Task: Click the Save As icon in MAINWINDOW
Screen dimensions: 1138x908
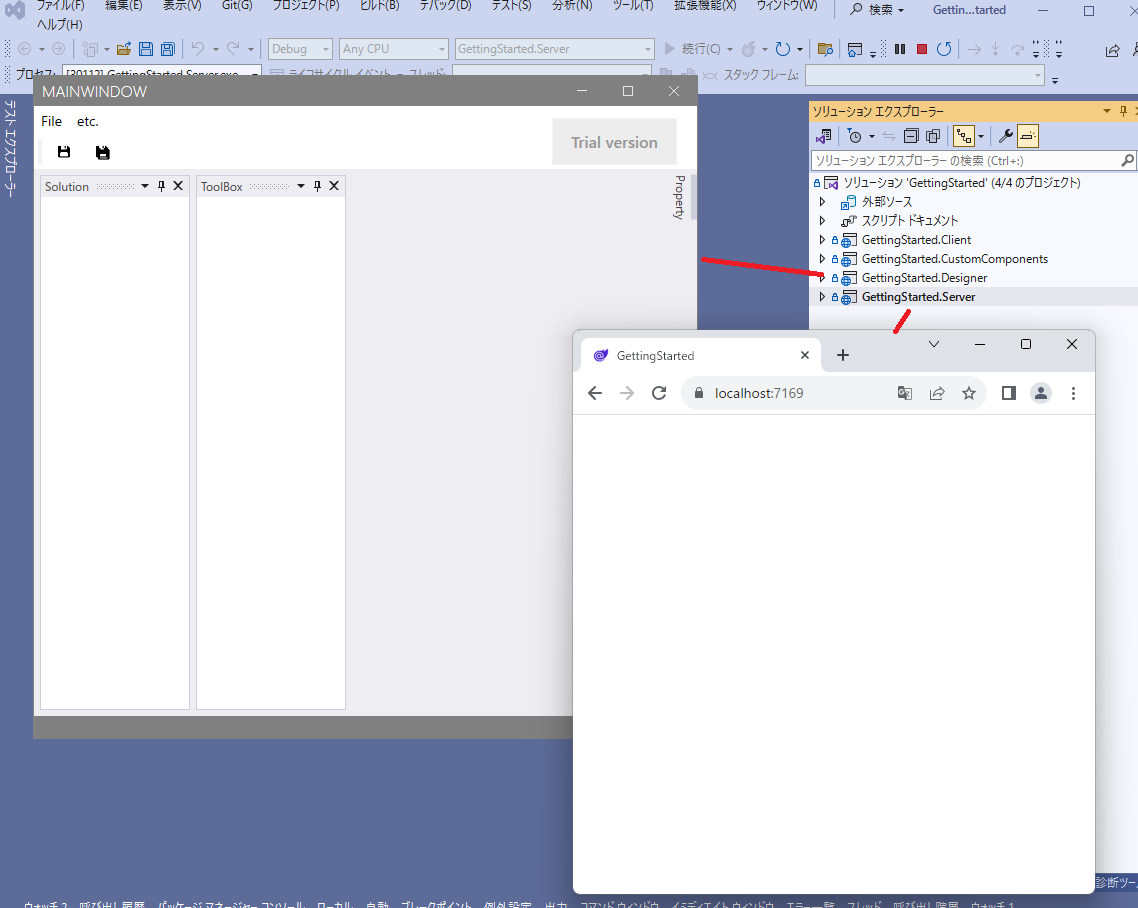Action: tap(102, 152)
